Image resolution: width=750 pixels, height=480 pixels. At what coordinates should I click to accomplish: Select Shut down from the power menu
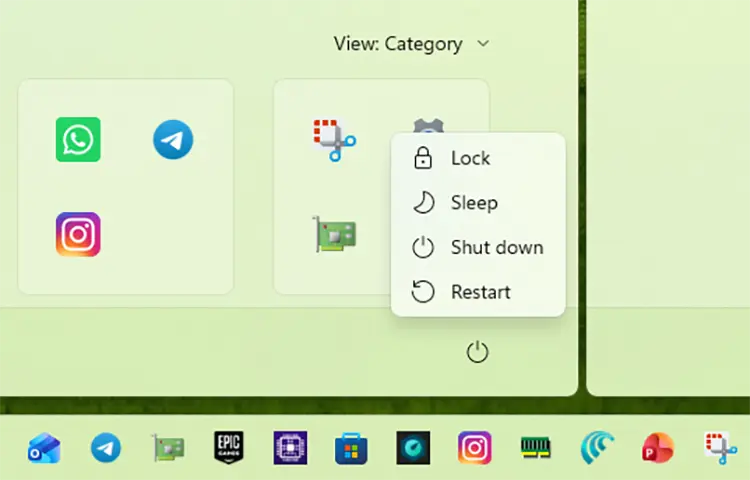478,247
